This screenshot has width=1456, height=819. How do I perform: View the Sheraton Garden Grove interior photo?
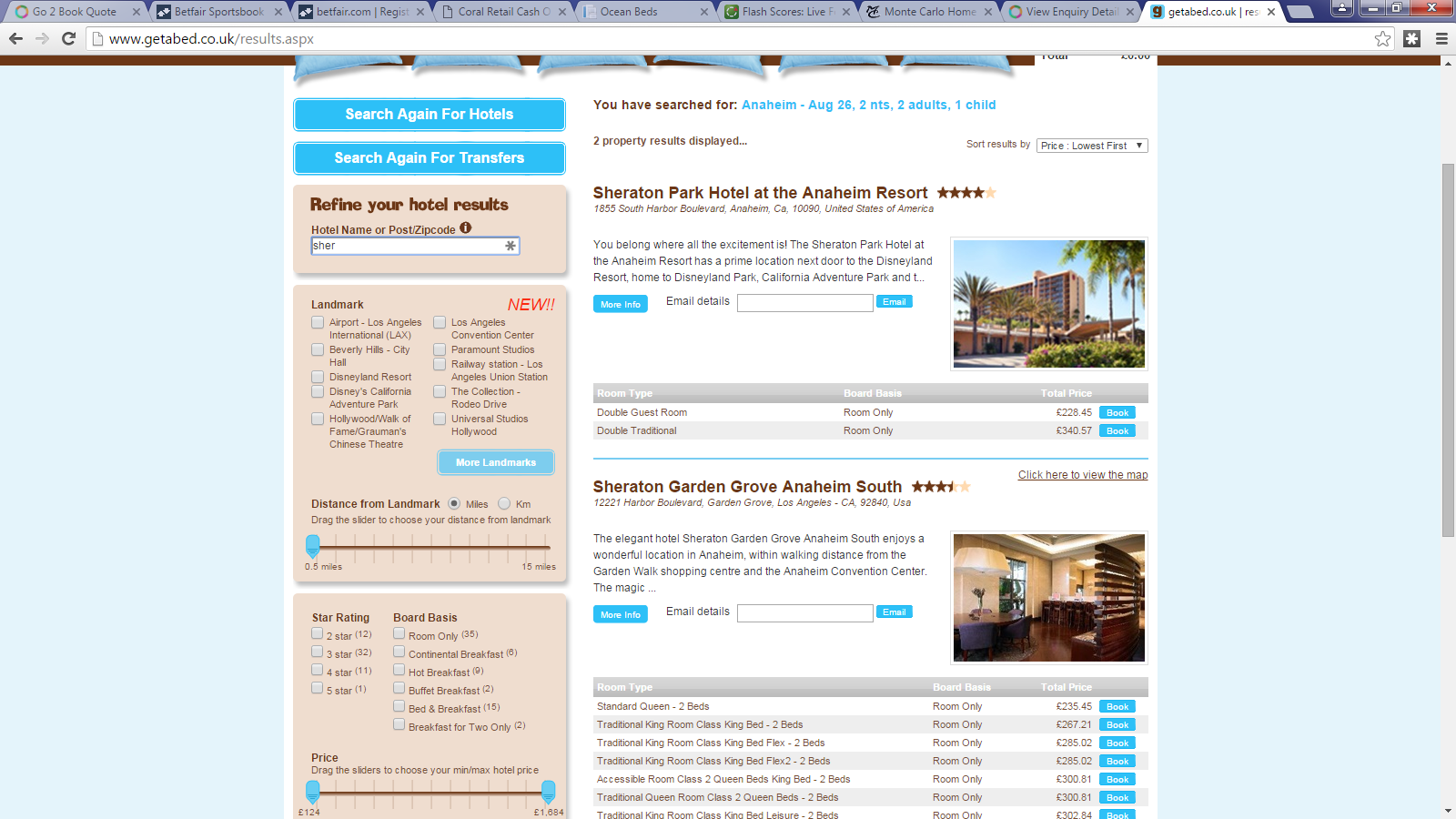[1049, 598]
